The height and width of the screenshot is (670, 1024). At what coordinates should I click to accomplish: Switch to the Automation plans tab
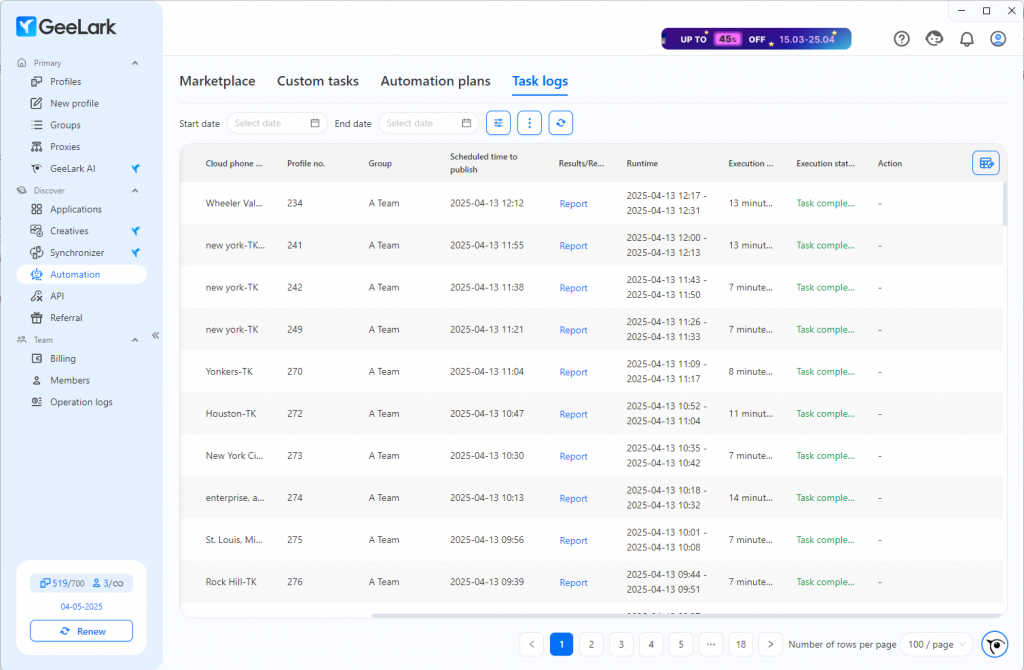tap(436, 81)
